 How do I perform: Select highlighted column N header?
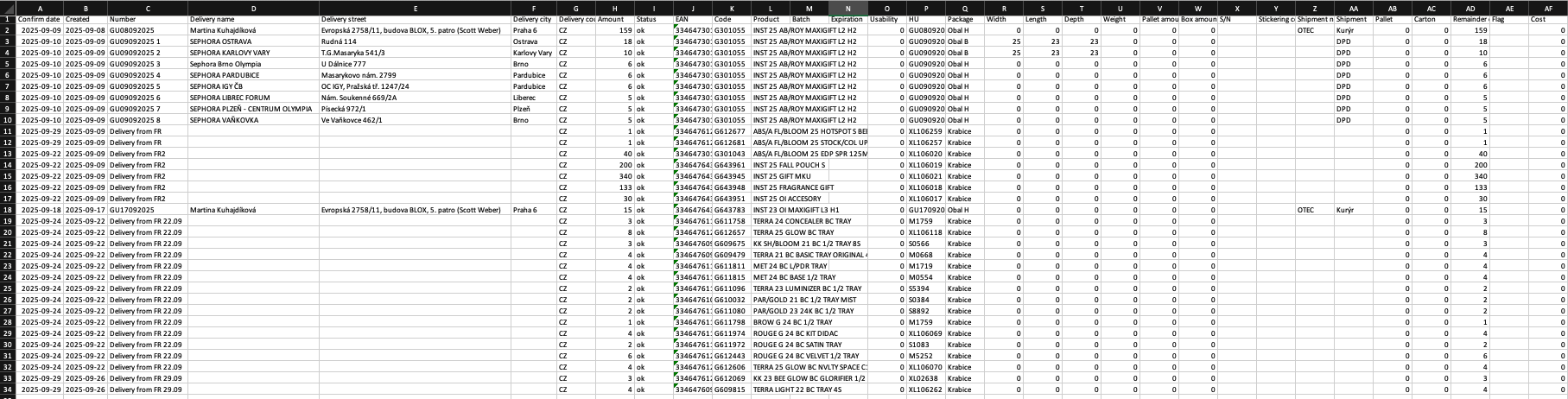[x=847, y=8]
